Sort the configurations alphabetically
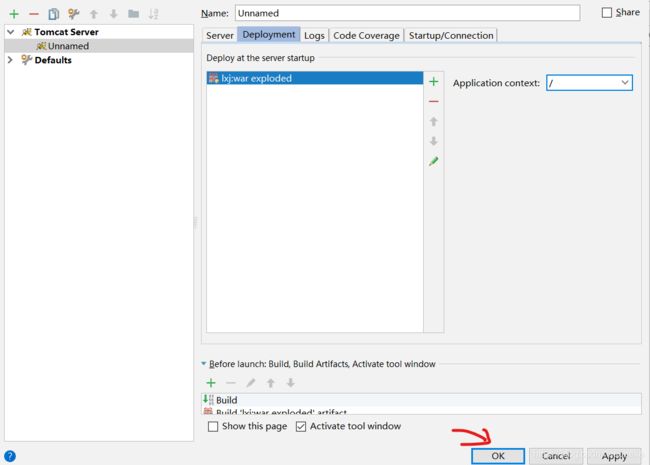The width and height of the screenshot is (650, 465). [153, 14]
